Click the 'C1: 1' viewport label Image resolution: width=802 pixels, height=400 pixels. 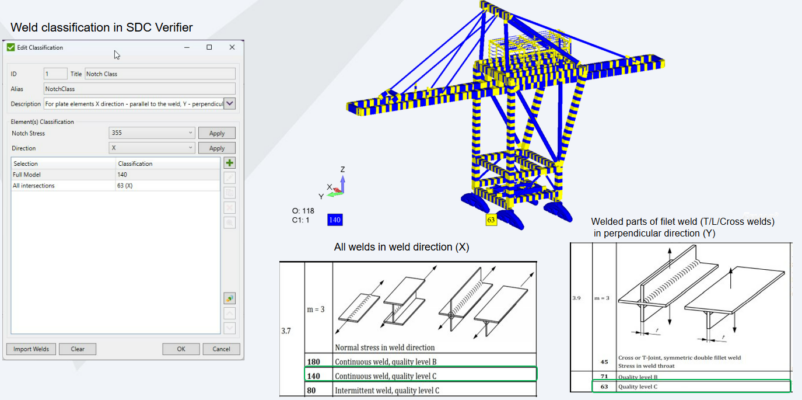301,220
